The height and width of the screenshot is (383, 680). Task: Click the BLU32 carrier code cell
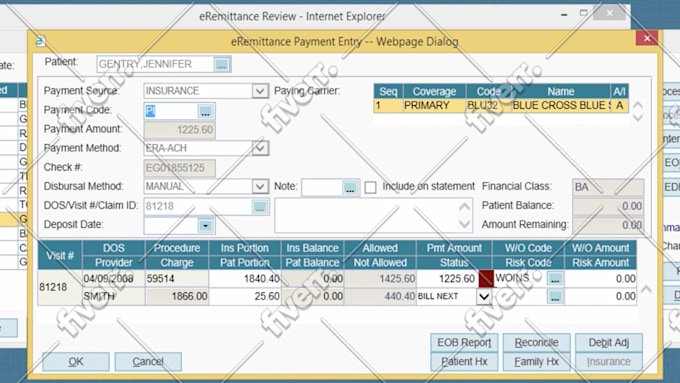(488, 105)
